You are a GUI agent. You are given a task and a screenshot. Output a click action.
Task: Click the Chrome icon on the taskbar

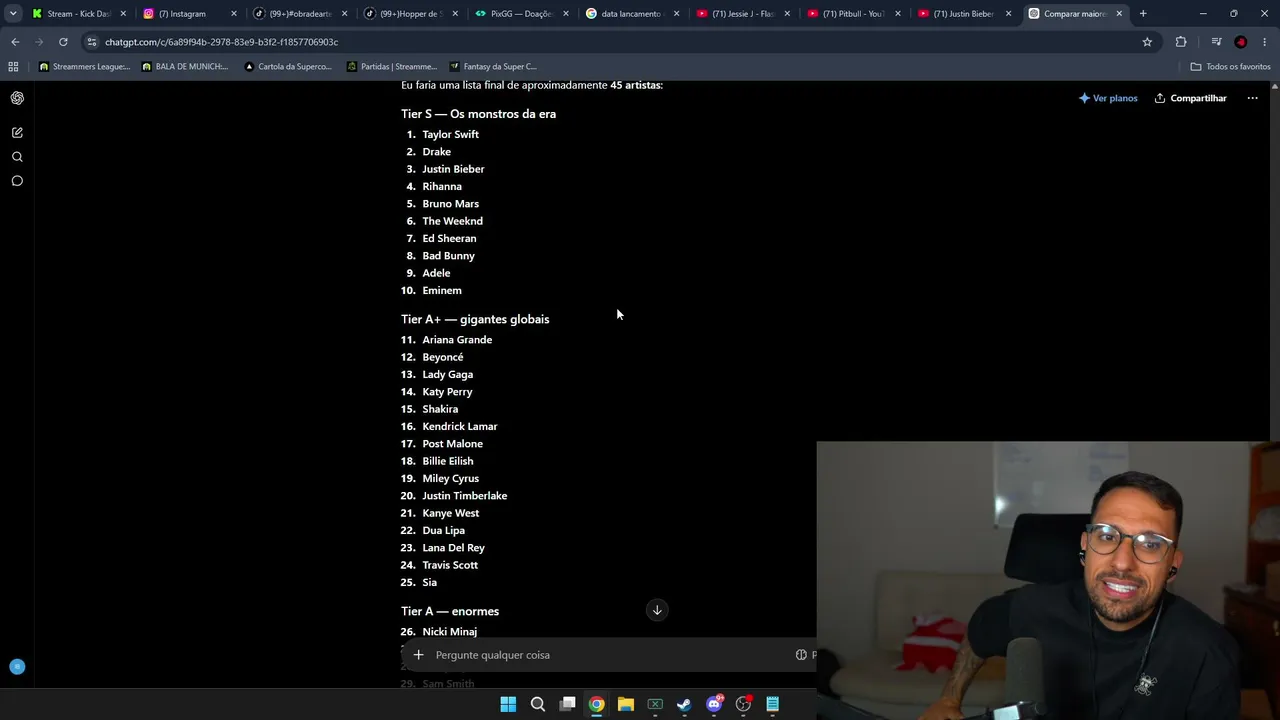tap(596, 704)
